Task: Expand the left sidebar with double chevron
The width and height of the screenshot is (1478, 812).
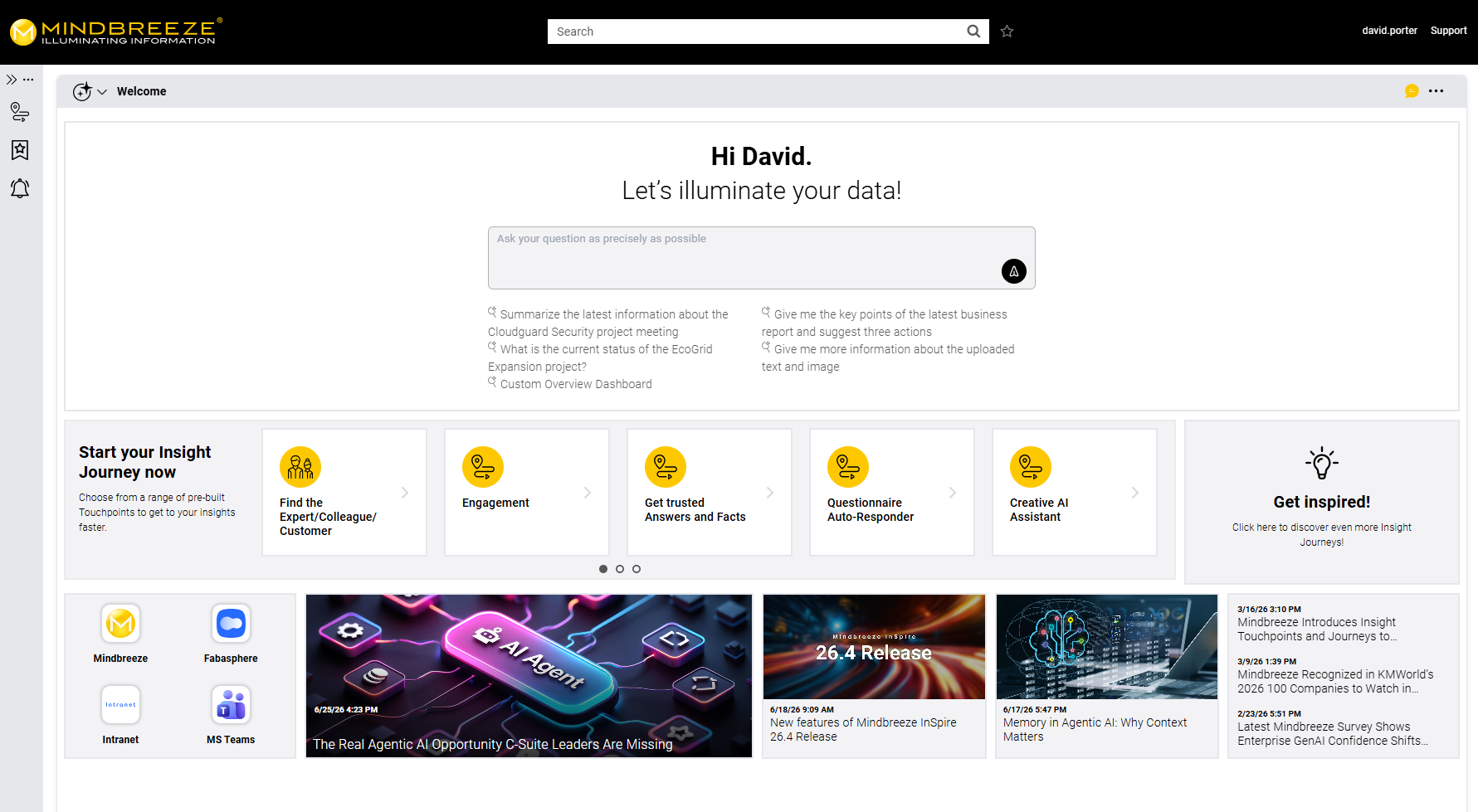Action: [x=12, y=80]
